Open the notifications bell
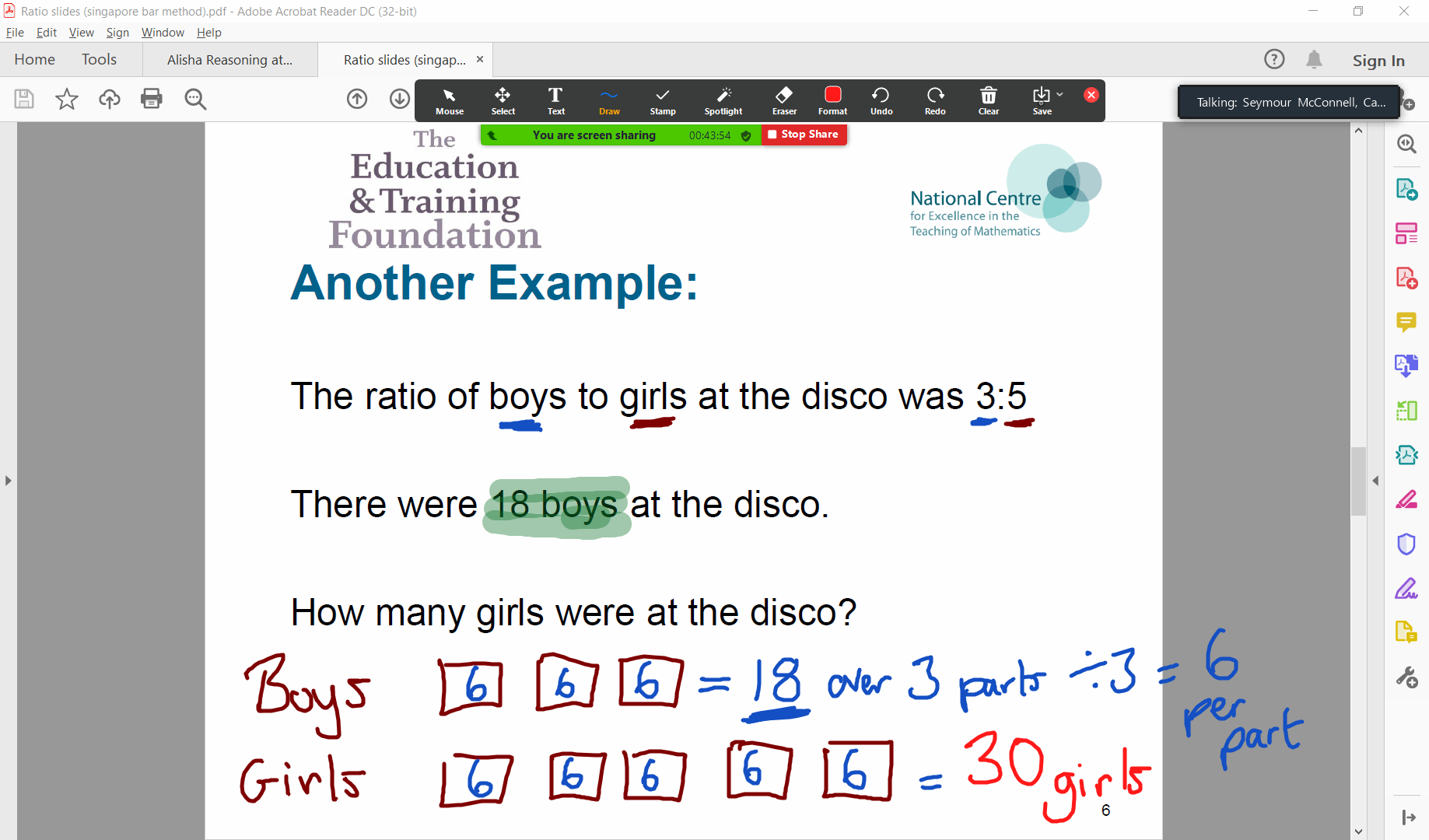This screenshot has height=840, width=1429. click(x=1314, y=60)
